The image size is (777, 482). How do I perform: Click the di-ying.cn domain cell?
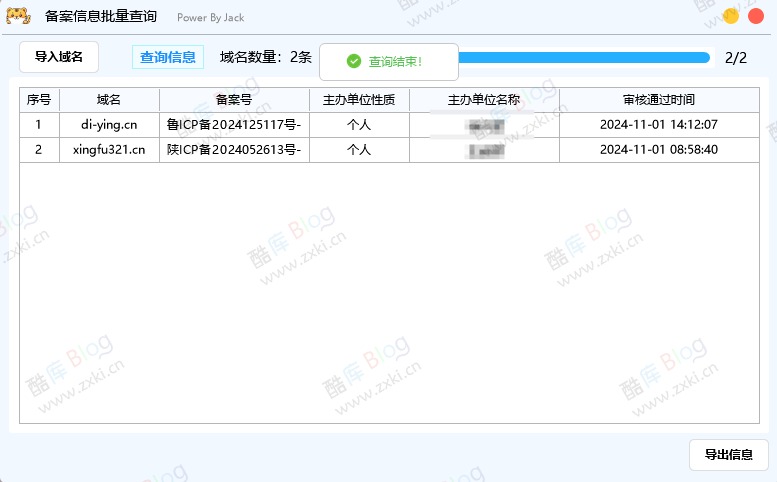[109, 125]
